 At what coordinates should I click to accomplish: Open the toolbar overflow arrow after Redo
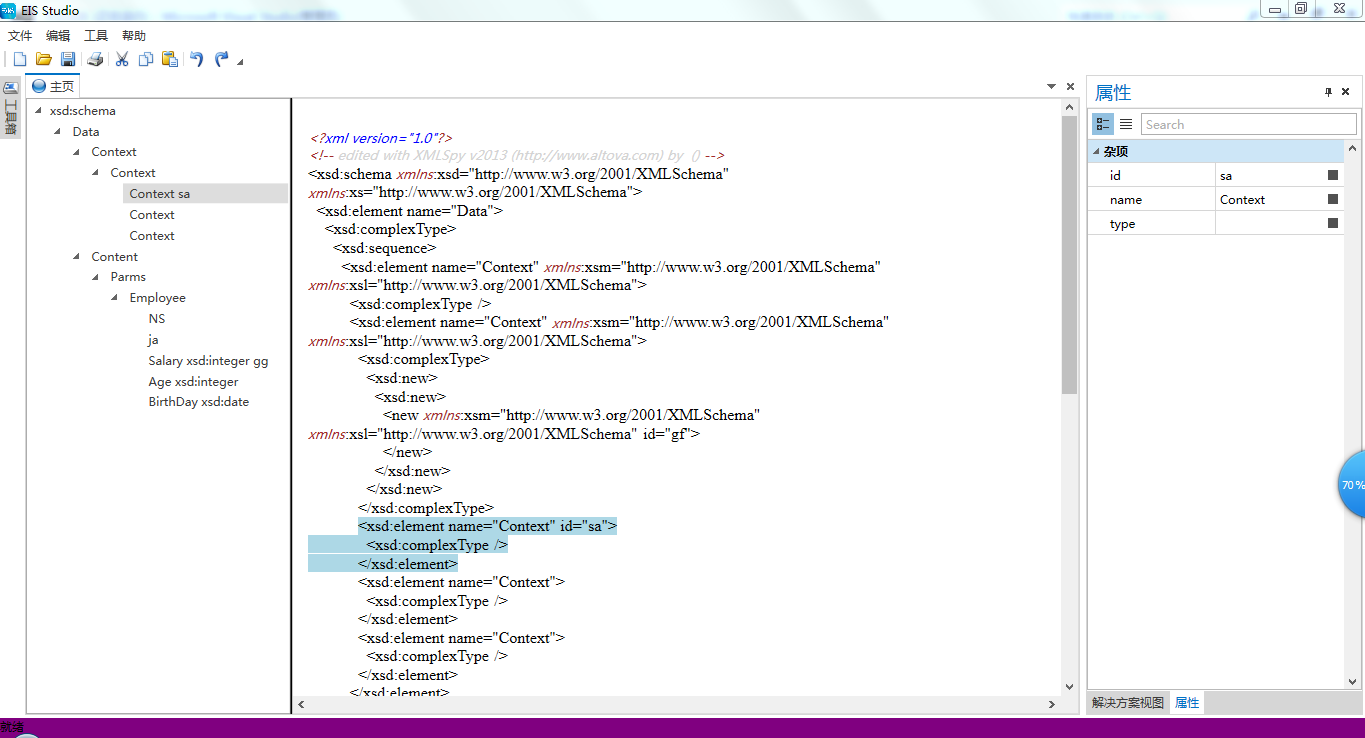tap(240, 62)
